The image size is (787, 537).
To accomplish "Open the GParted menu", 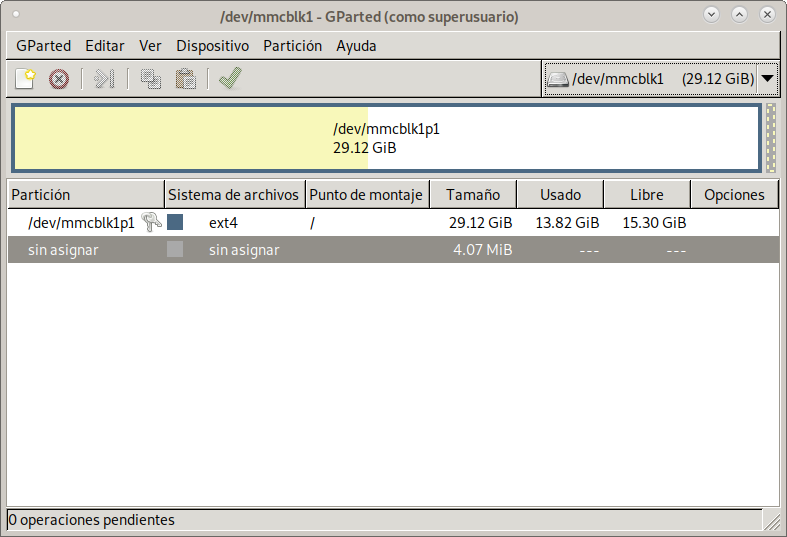I will click(44, 46).
